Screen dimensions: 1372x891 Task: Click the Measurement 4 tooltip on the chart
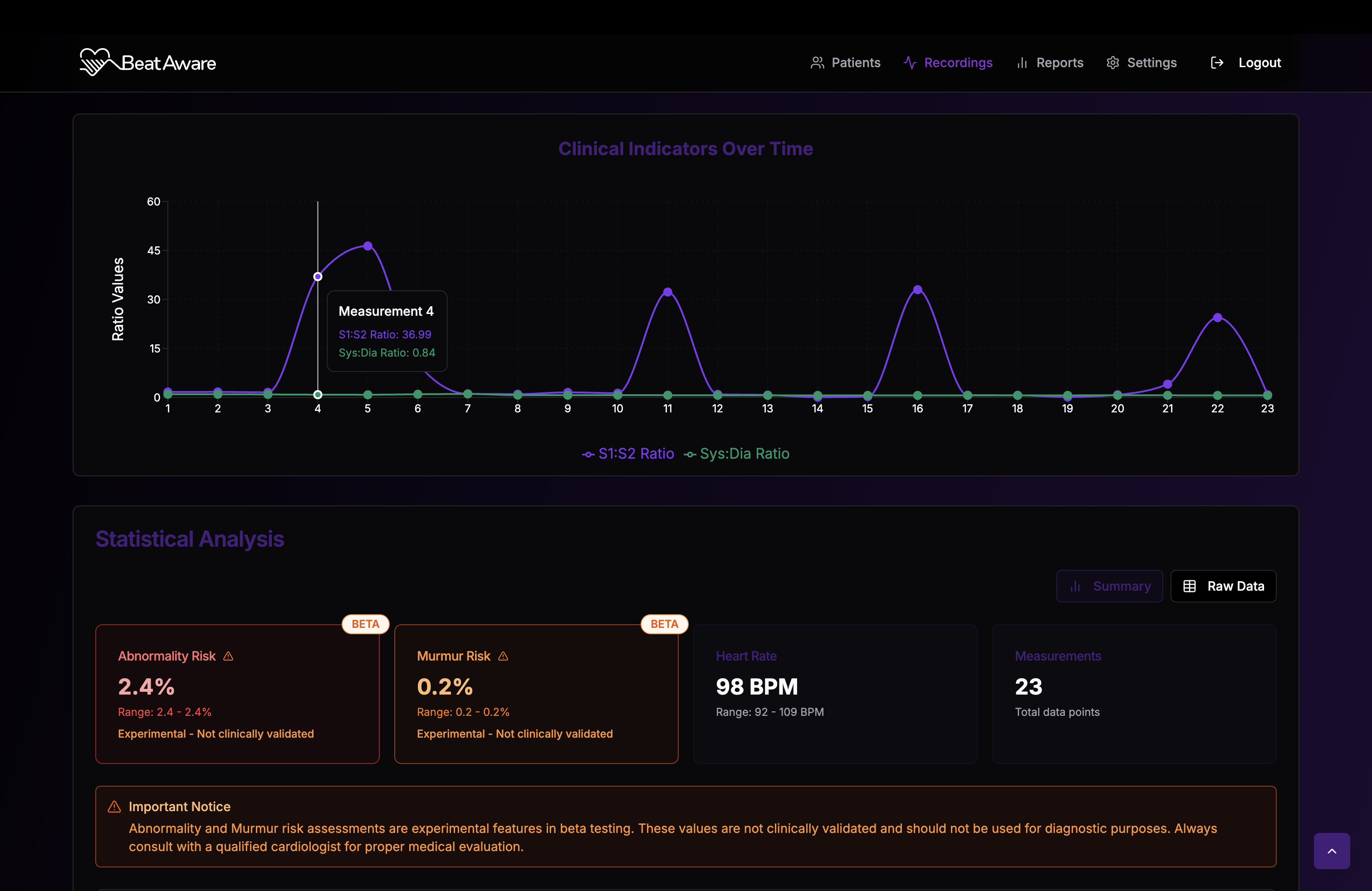point(387,331)
